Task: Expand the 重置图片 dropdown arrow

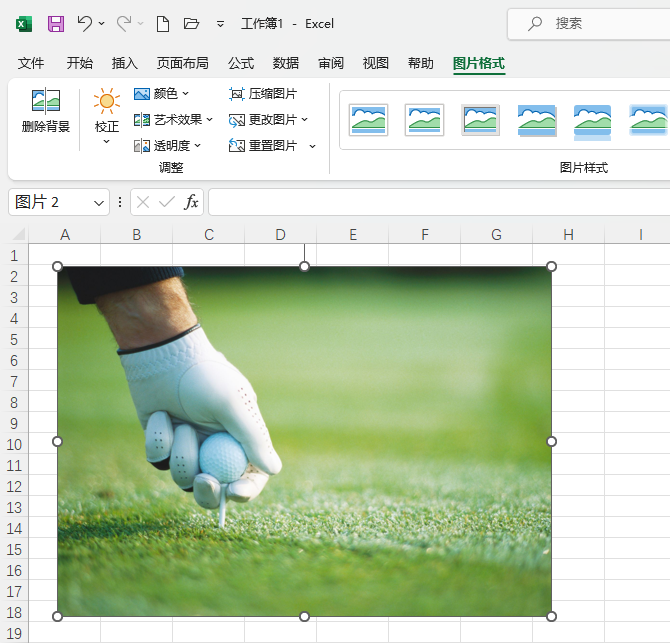Action: pyautogui.click(x=312, y=146)
